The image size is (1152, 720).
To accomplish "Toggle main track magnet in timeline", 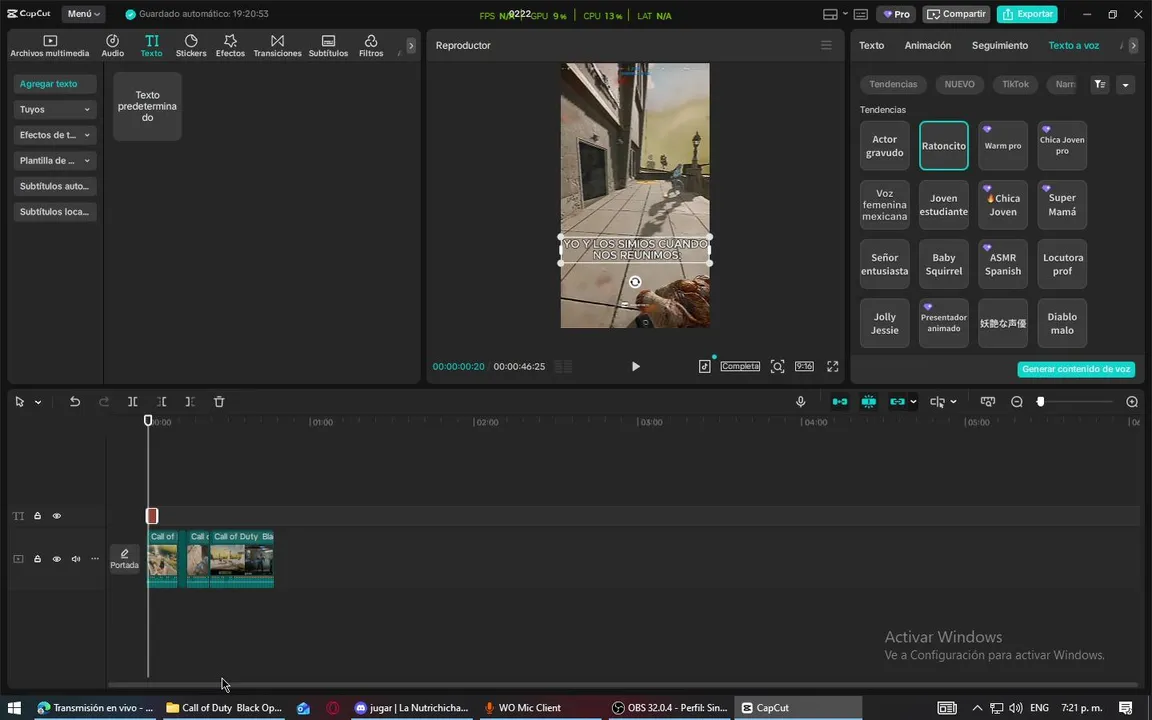I will click(x=840, y=402).
